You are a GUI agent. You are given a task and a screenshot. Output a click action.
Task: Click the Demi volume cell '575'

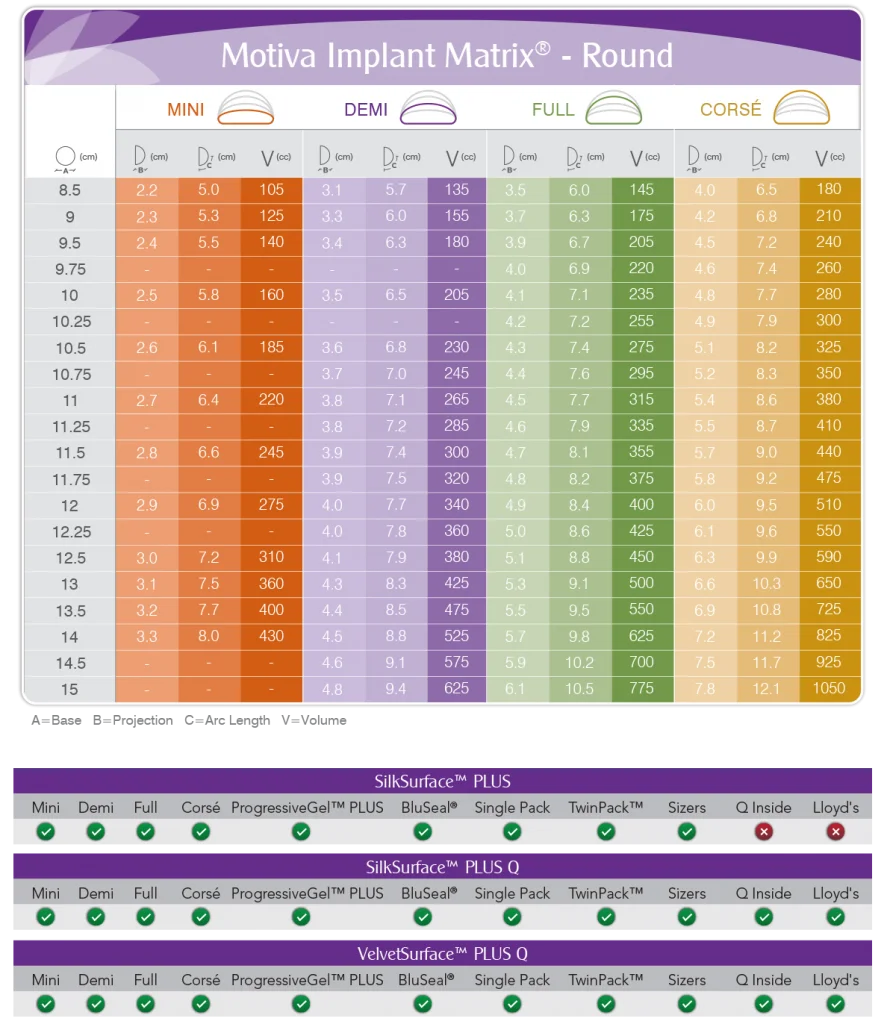point(457,661)
